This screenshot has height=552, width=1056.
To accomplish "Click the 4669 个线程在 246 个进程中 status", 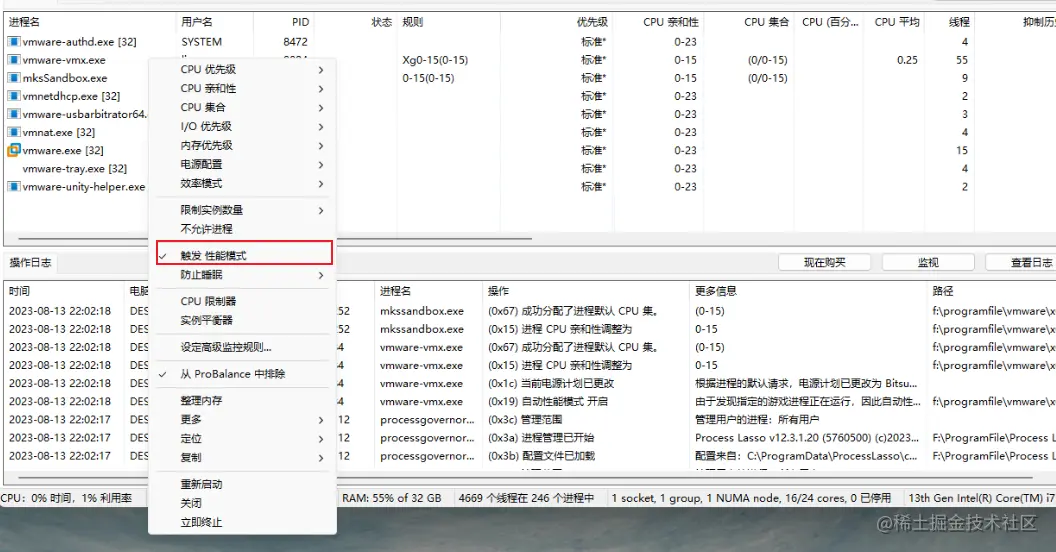I will (x=527, y=498).
